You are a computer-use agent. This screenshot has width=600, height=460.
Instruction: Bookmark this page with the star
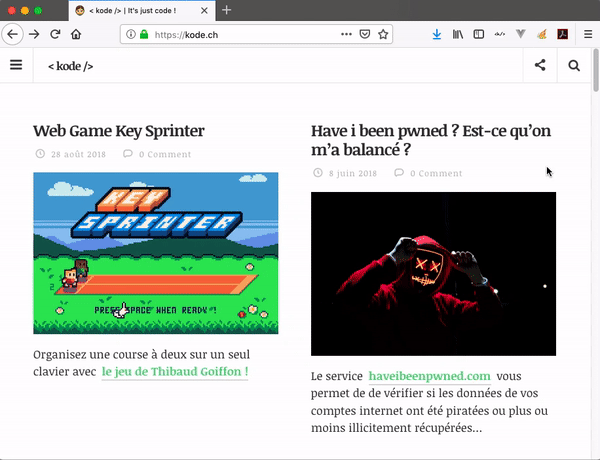click(x=383, y=34)
